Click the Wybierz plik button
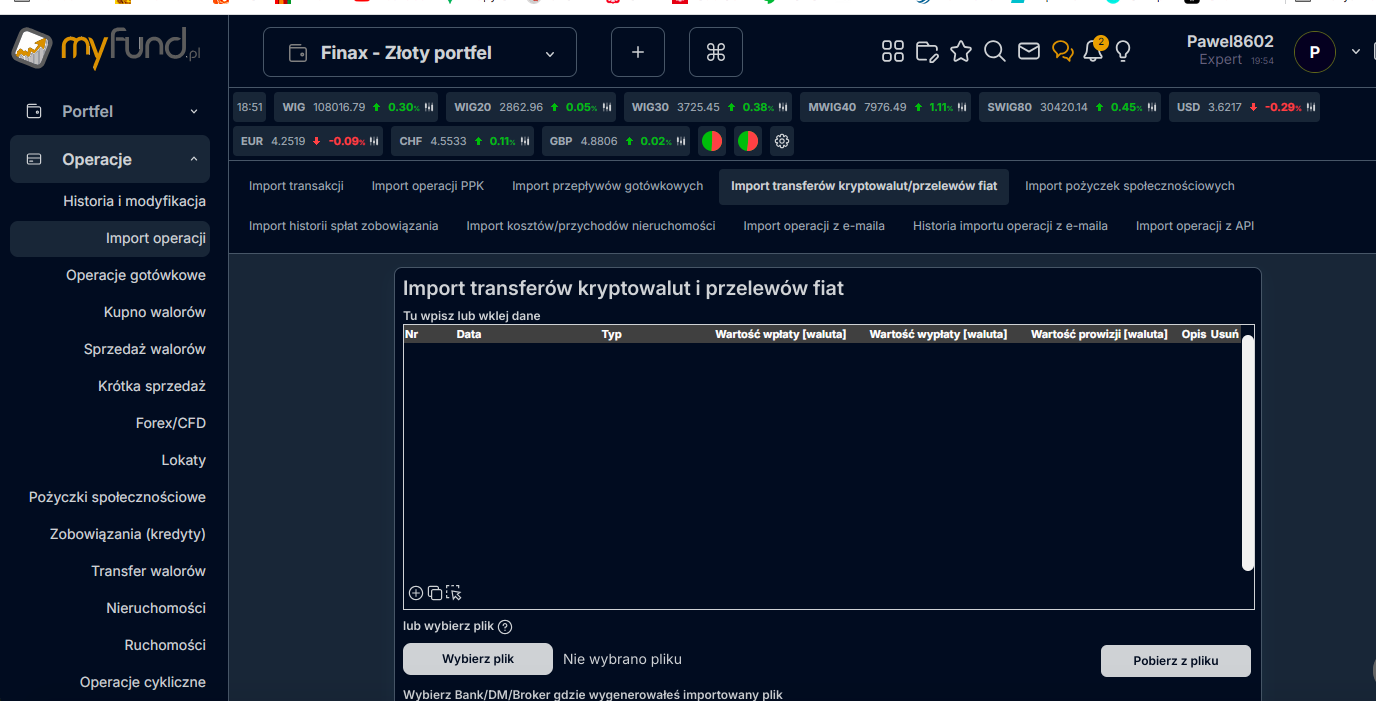This screenshot has height=701, width=1376. point(478,659)
